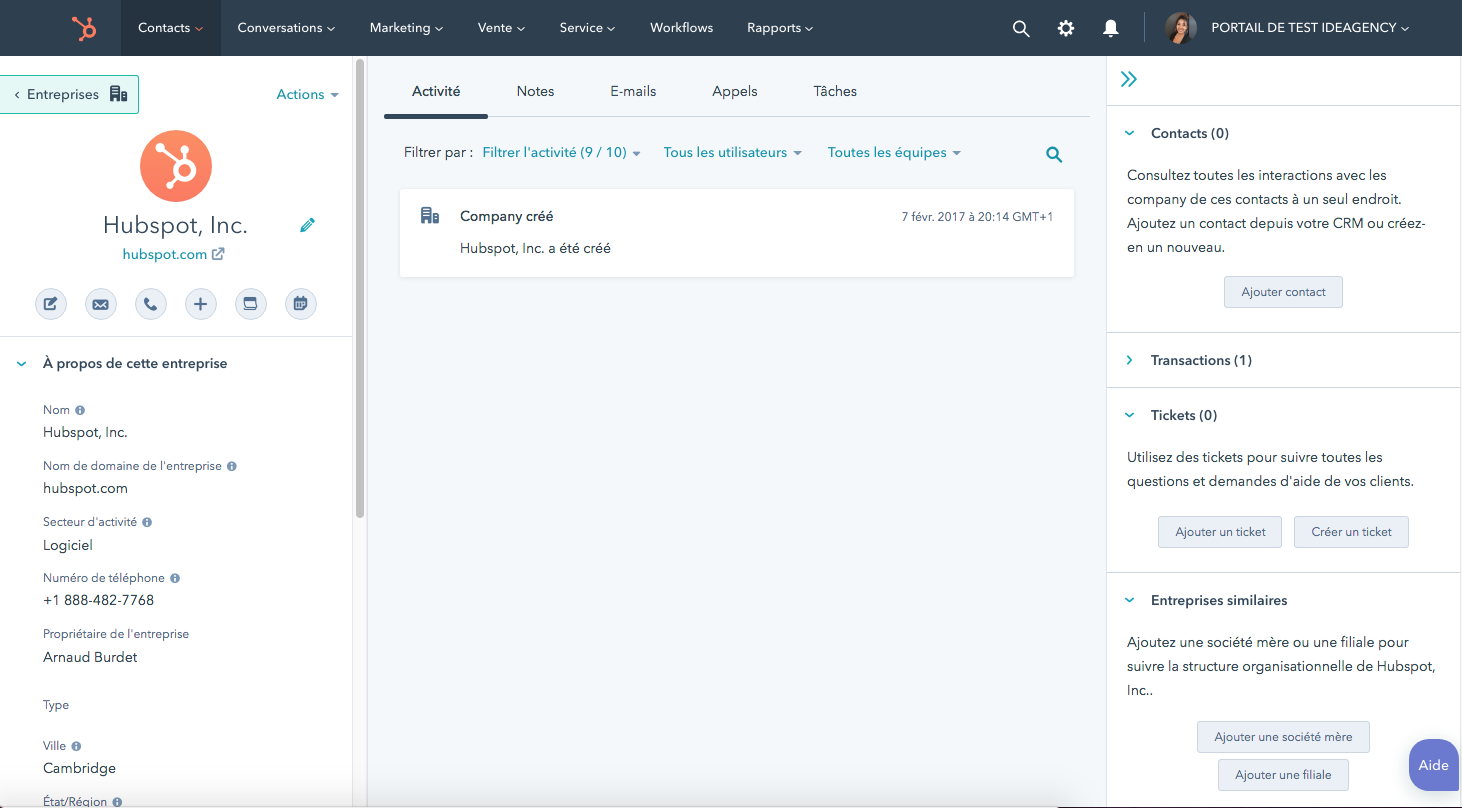Open Workflows in navbar
This screenshot has width=1462, height=808.
pyautogui.click(x=681, y=28)
